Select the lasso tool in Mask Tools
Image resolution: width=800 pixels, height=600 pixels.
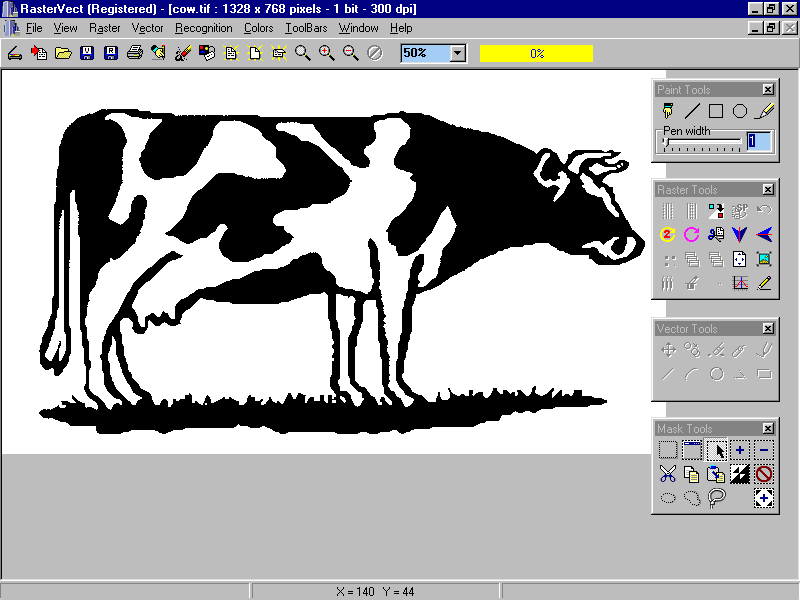tap(717, 497)
